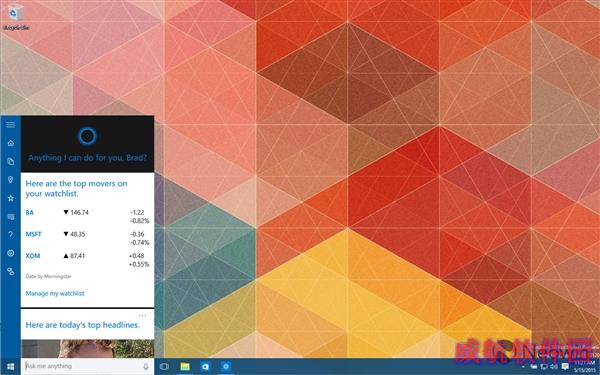Screen dimensions: 600x375
Task: Show hidden tray icons arrow
Action: tap(523, 367)
